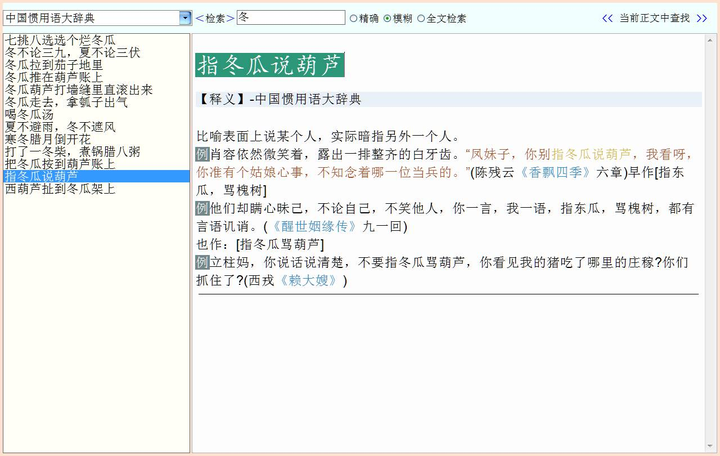Image resolution: width=720 pixels, height=456 pixels.
Task: Open the 《醒世姻缘传》 book link
Action: point(315,226)
